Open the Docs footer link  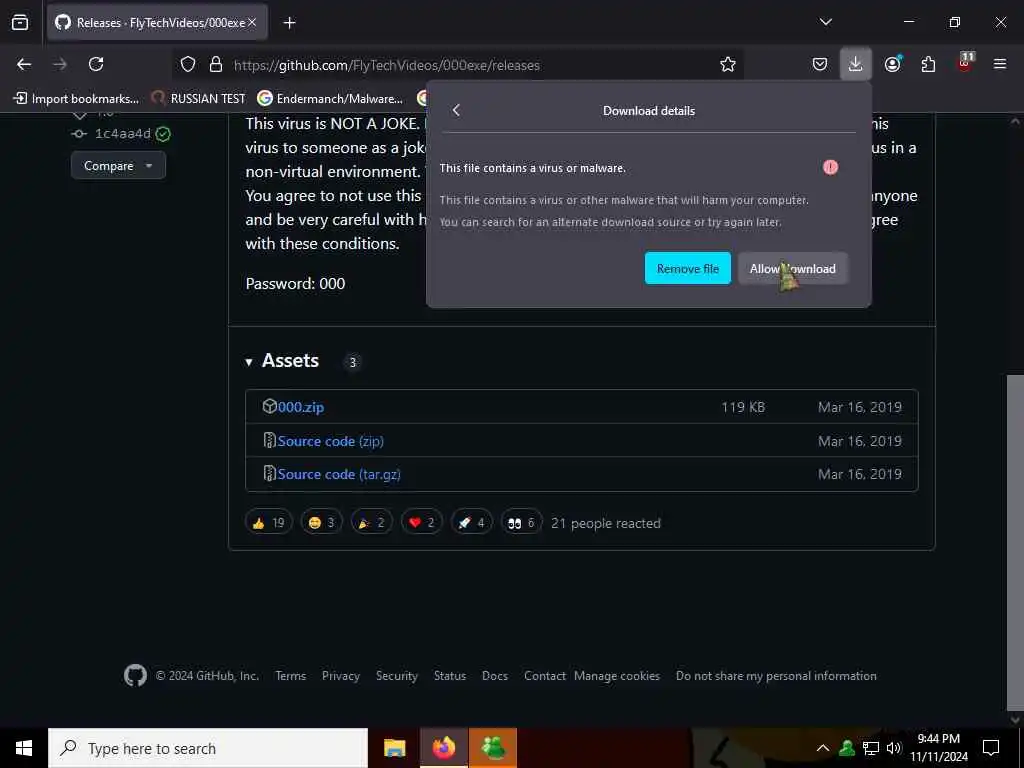coord(495,676)
